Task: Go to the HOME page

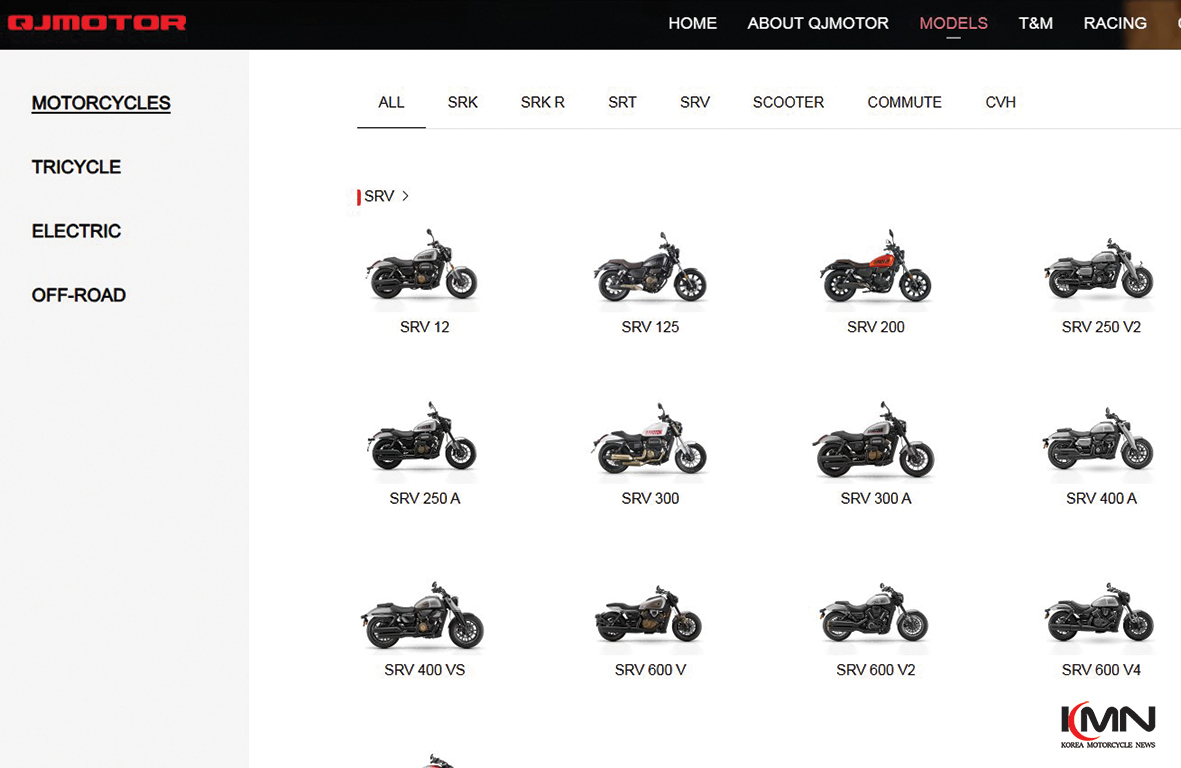Action: (x=692, y=23)
